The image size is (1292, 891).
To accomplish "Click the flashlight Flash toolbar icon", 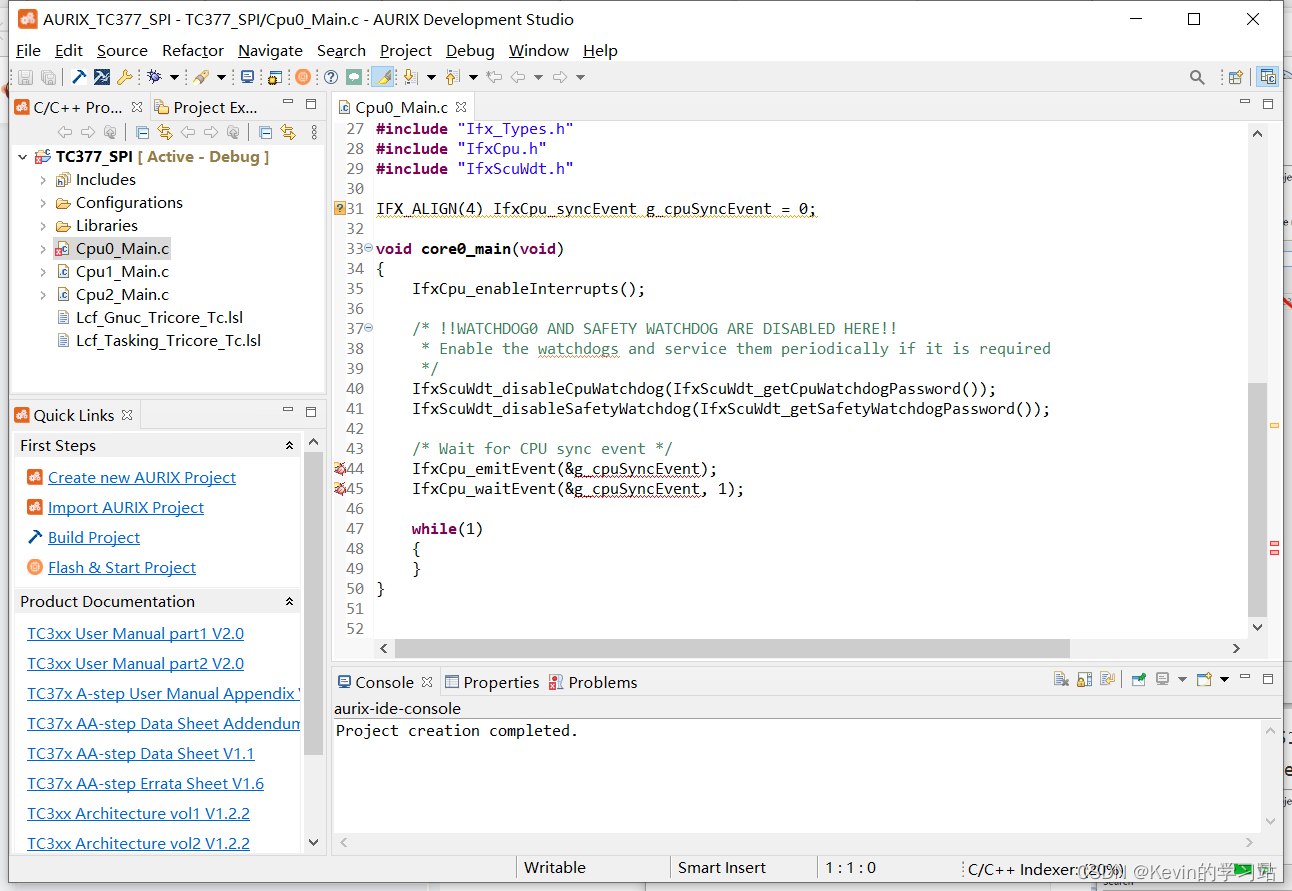I will point(202,77).
